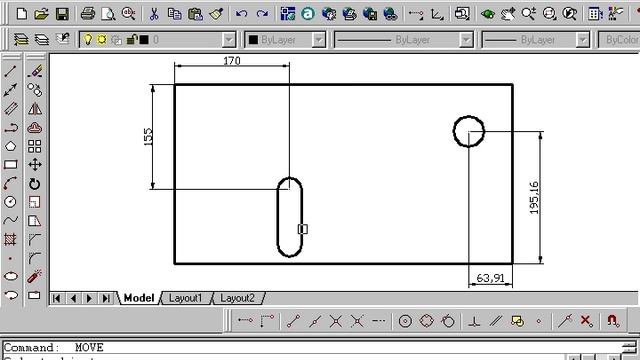Click the Snap to Endpoint icon

click(293, 321)
